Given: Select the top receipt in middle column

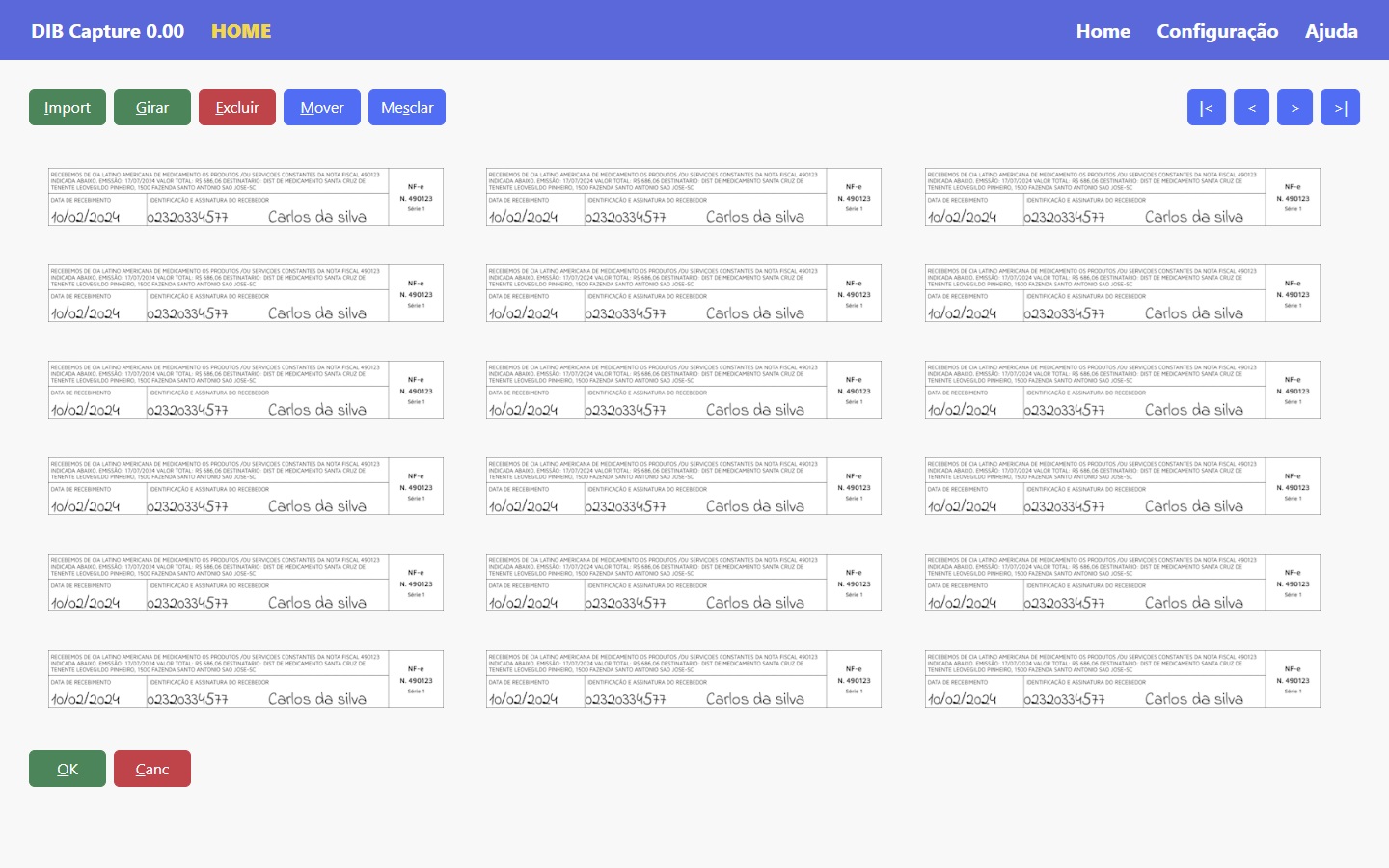Looking at the screenshot, I should (684, 197).
